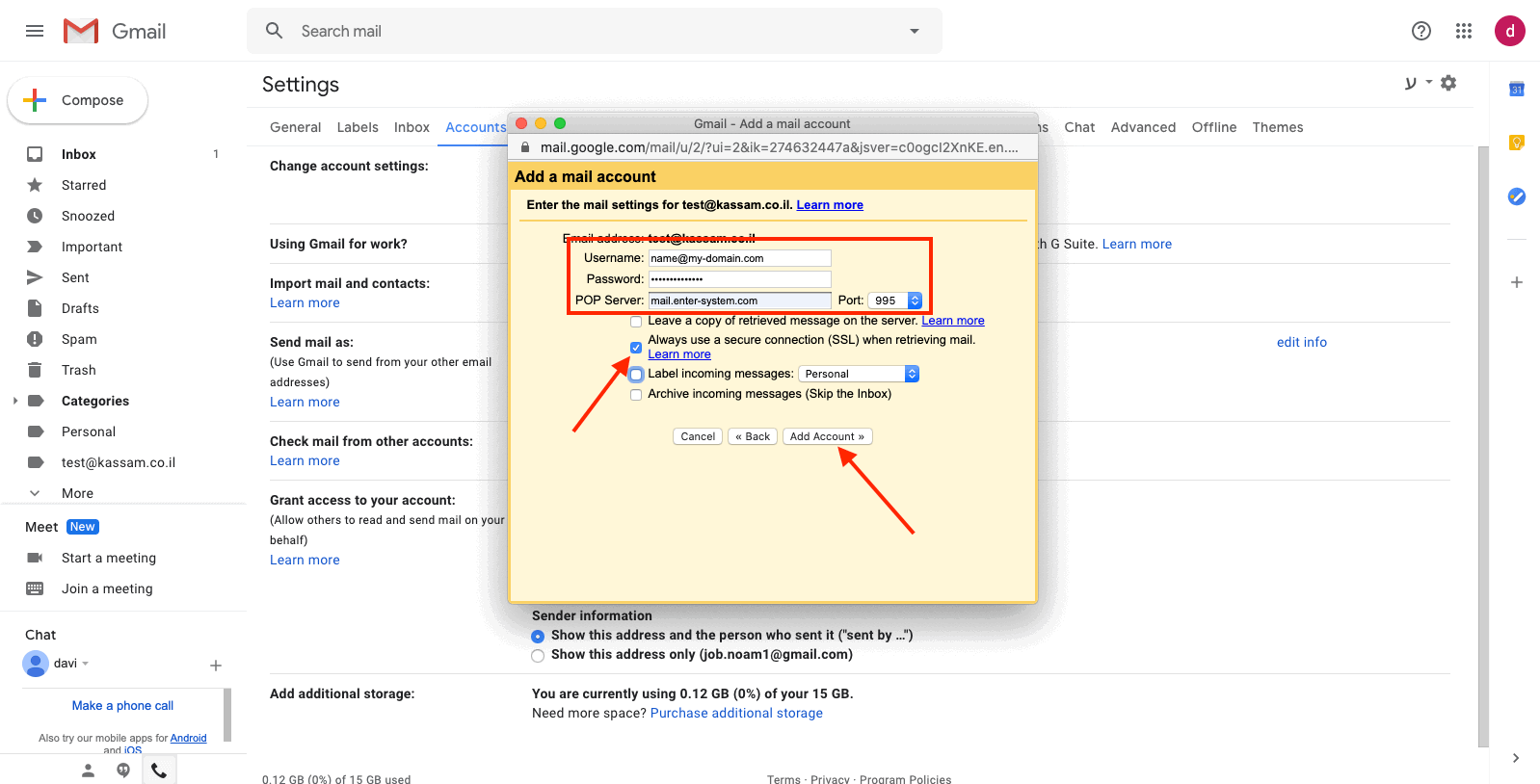Expand the More labels chevron

point(35,493)
